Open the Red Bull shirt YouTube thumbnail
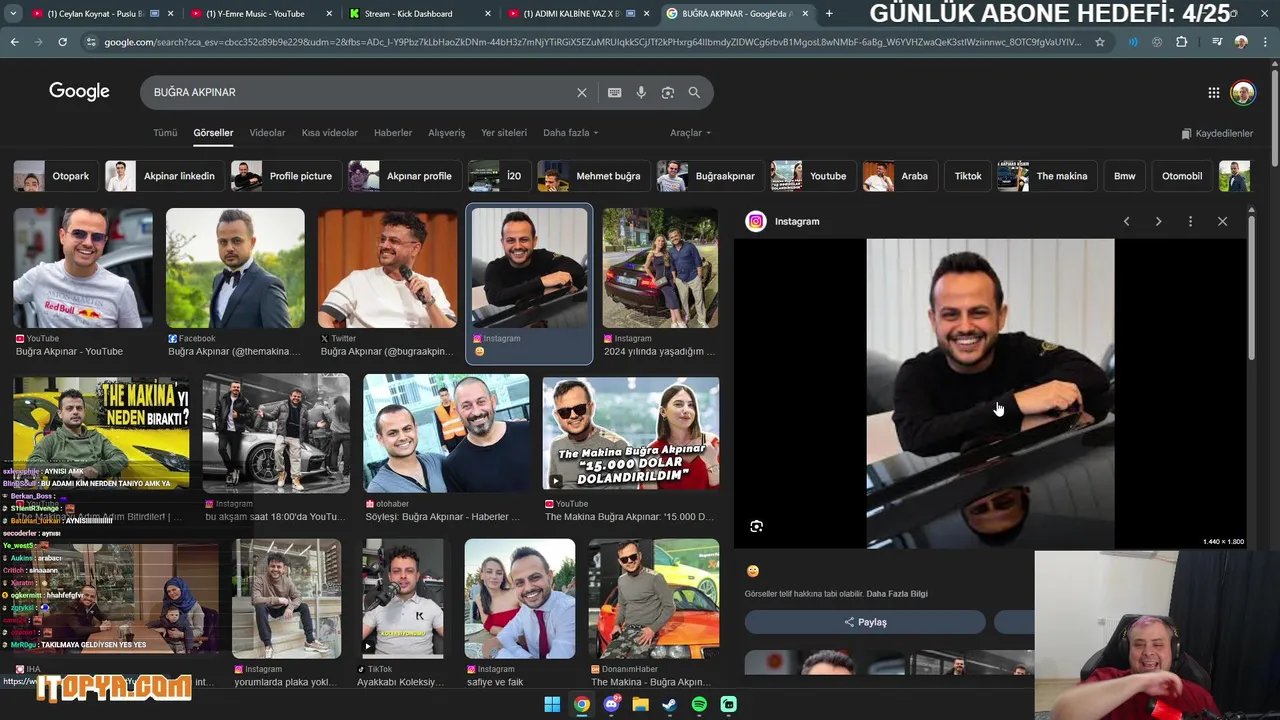This screenshot has height=720, width=1280. click(83, 268)
